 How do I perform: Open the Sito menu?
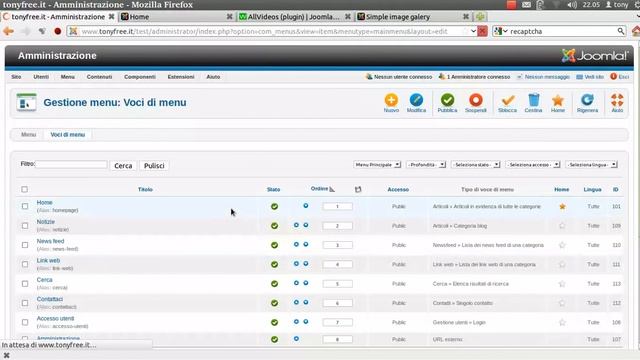(x=16, y=77)
